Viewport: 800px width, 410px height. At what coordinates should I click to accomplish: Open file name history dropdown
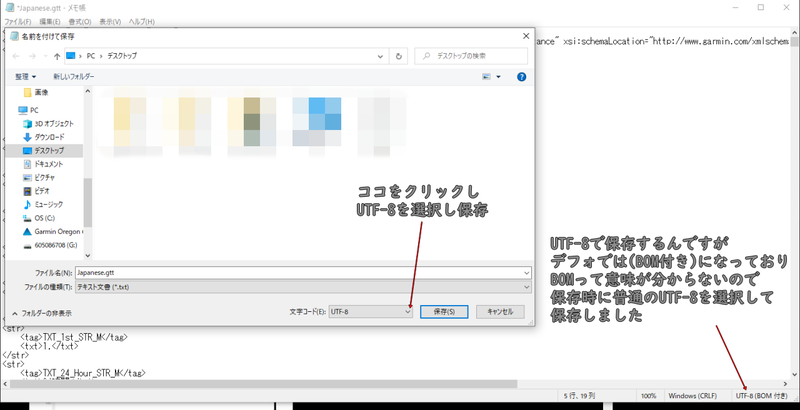tap(527, 273)
